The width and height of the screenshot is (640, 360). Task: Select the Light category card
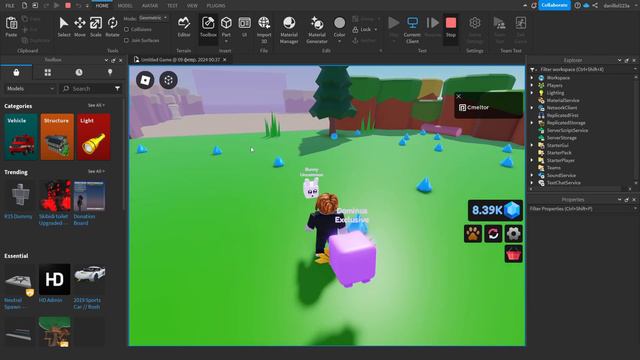tap(93, 137)
